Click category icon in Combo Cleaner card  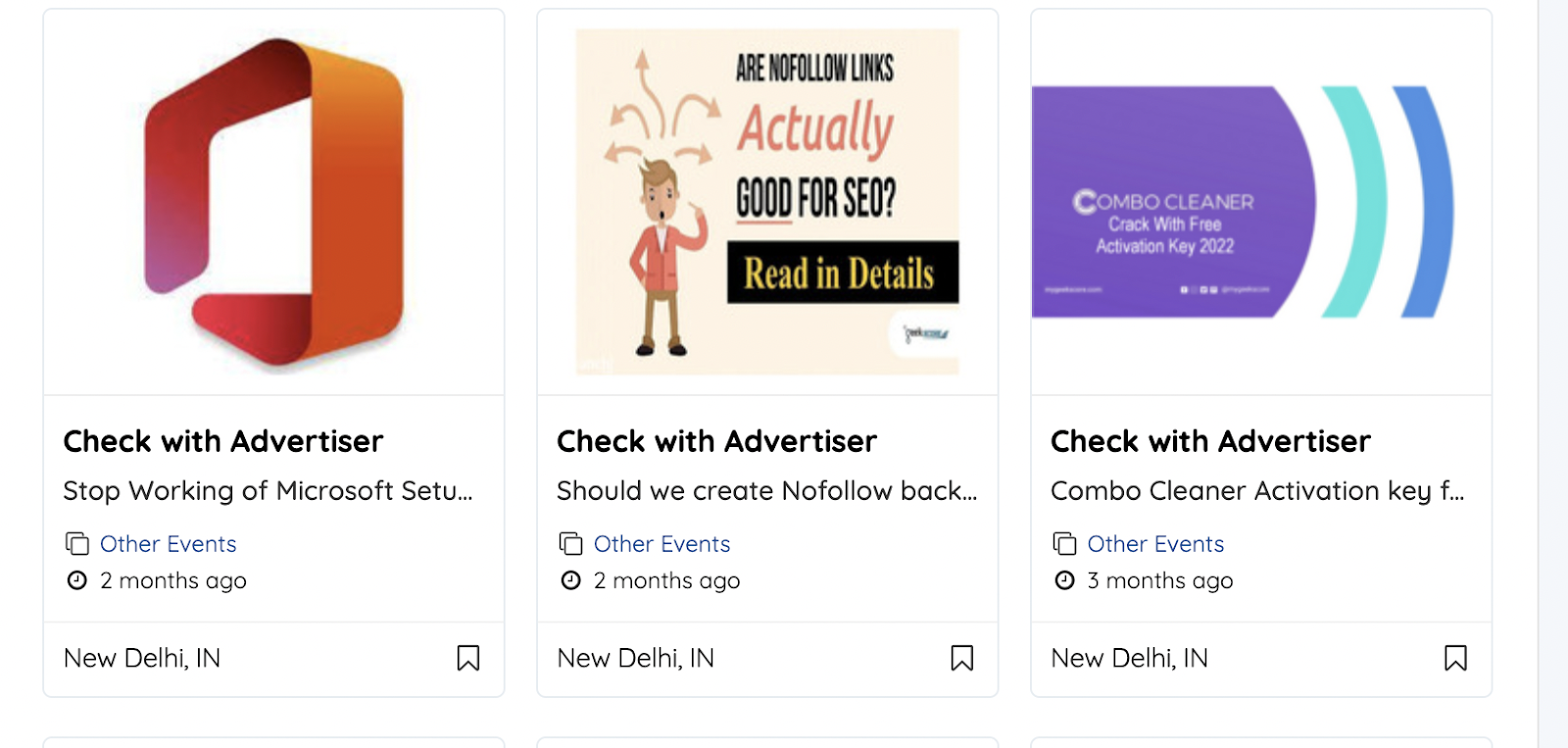pos(1065,543)
